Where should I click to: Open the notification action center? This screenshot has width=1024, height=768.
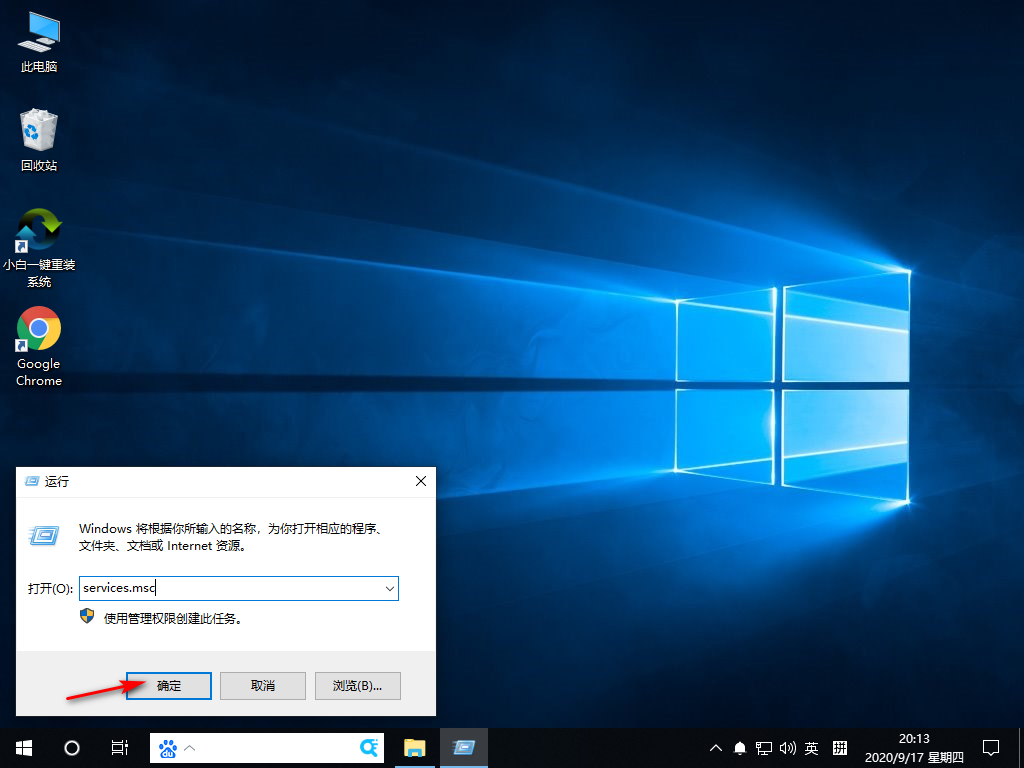pyautogui.click(x=991, y=747)
